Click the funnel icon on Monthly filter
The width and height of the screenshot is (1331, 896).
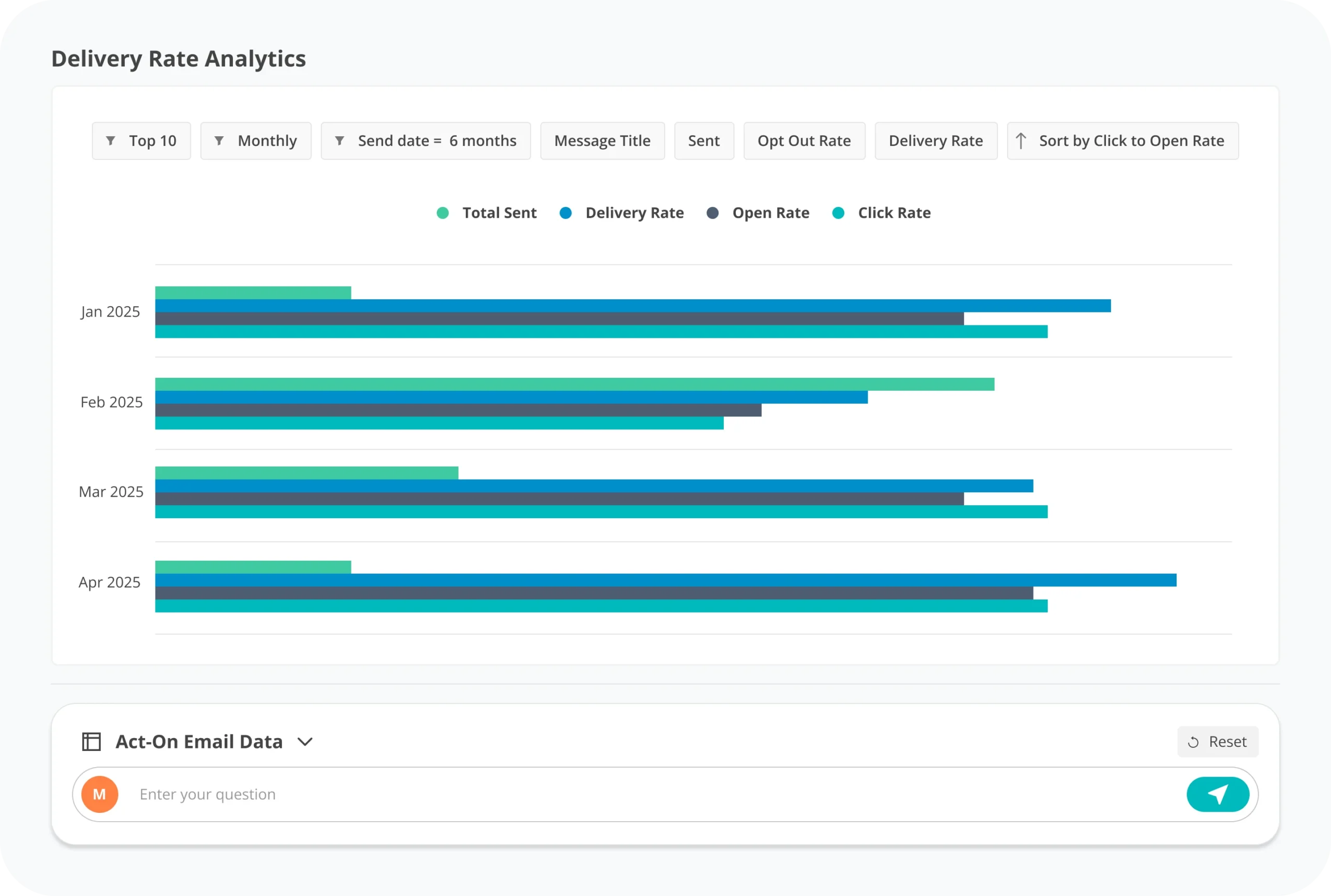click(219, 140)
